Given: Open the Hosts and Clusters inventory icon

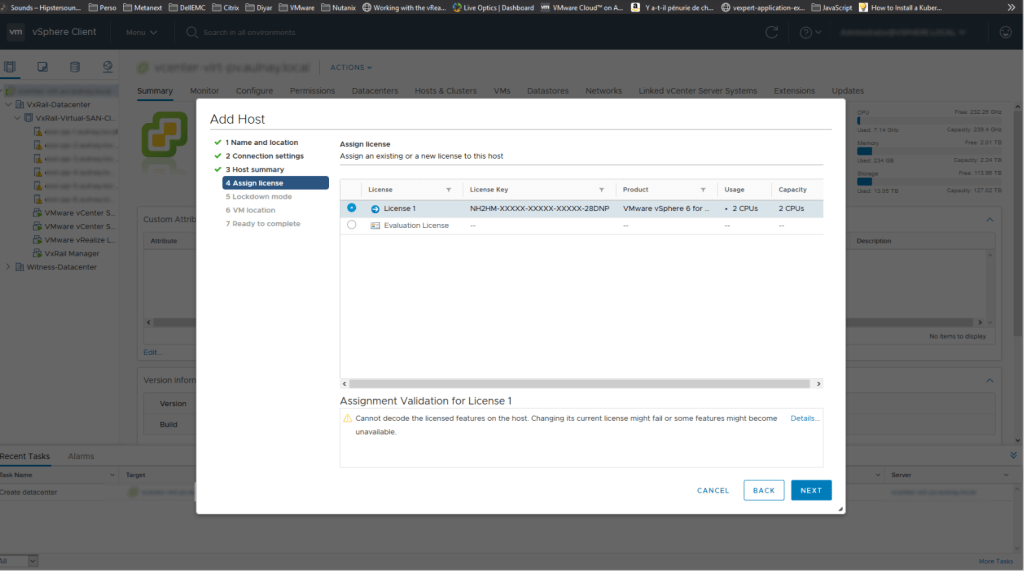Looking at the screenshot, I should click(11, 67).
